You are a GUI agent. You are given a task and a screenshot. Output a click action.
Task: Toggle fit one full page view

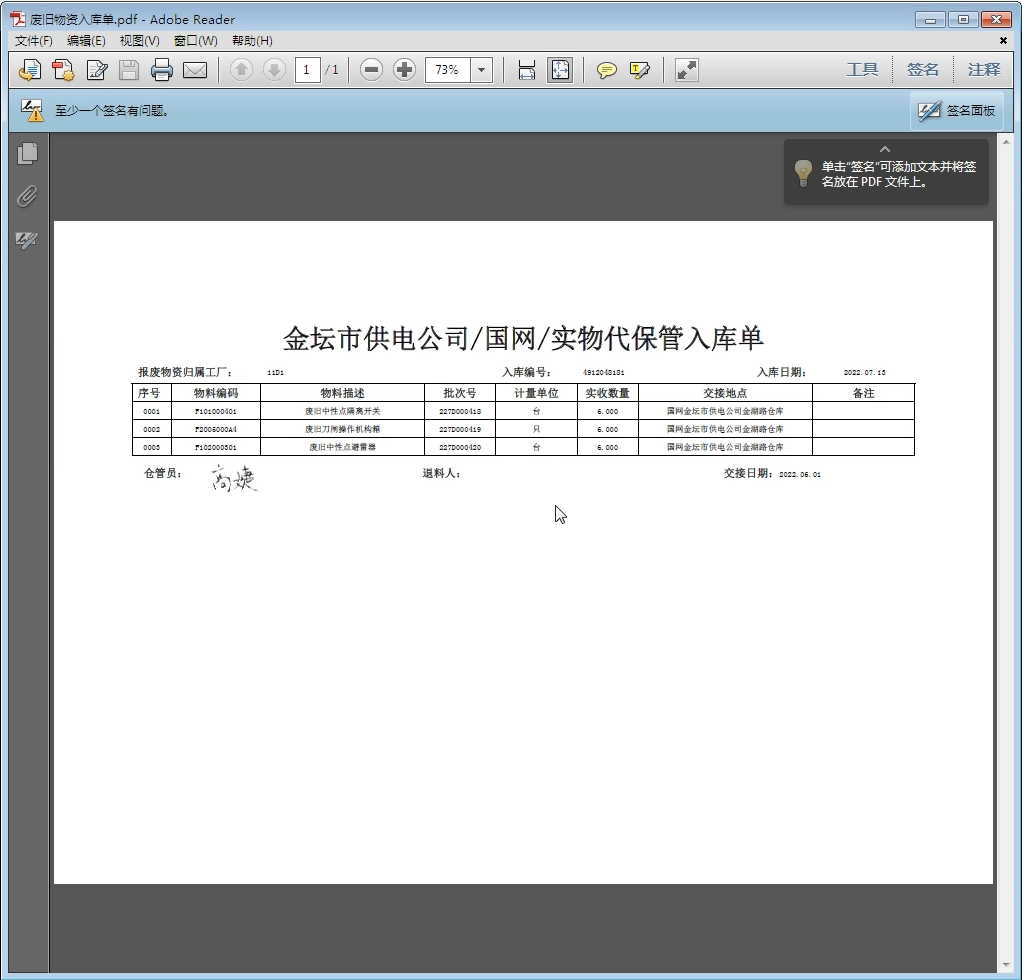[x=560, y=70]
